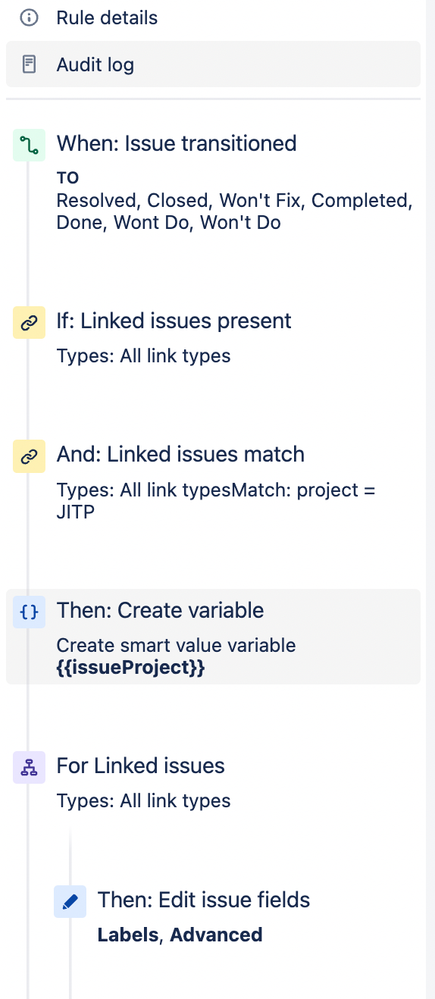Click the Rule details info icon

[x=29, y=18]
